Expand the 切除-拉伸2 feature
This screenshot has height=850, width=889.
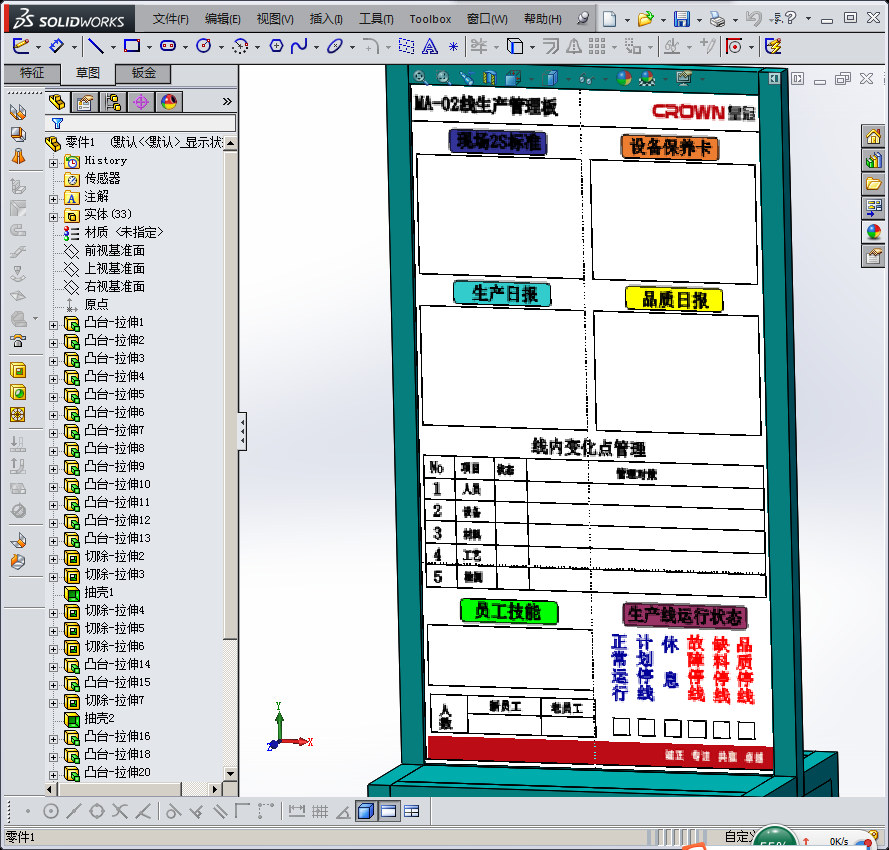(53, 559)
